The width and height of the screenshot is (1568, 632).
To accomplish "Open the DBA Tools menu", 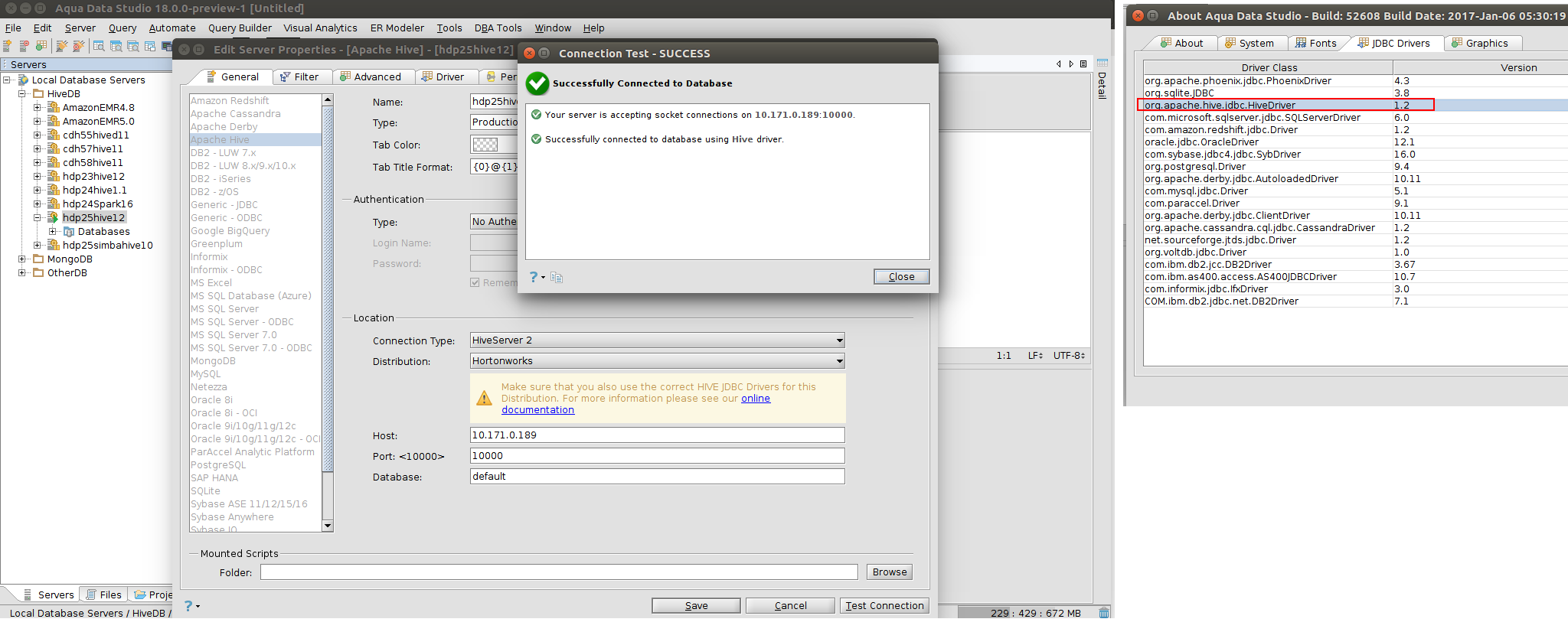I will click(498, 28).
